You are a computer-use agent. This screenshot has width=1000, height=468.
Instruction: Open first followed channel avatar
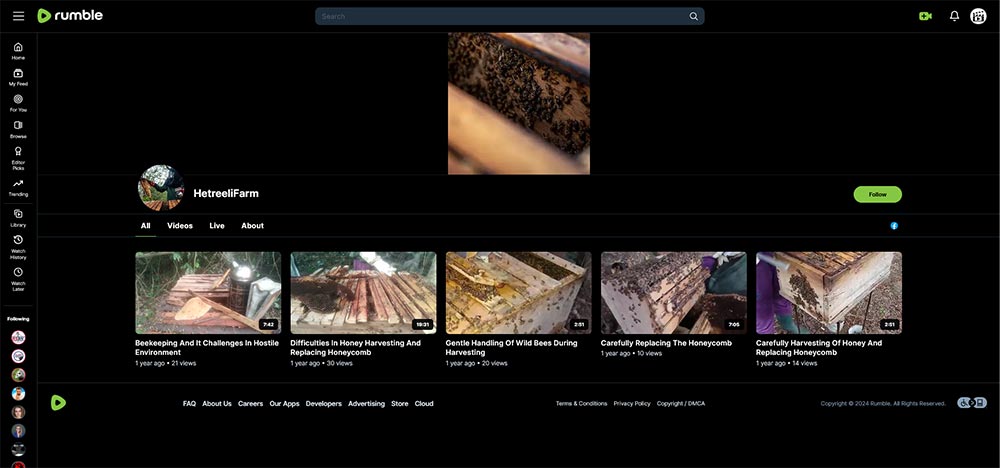(x=18, y=337)
